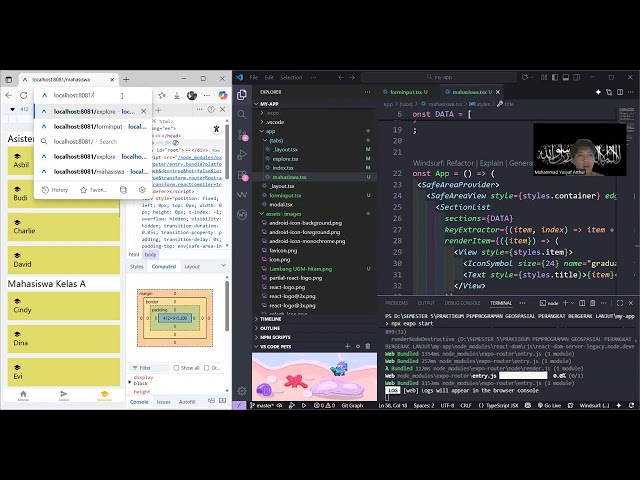Toggle the Gr... checkbox next to Show all
Image resolution: width=640 pixels, height=480 pixels.
207,368
